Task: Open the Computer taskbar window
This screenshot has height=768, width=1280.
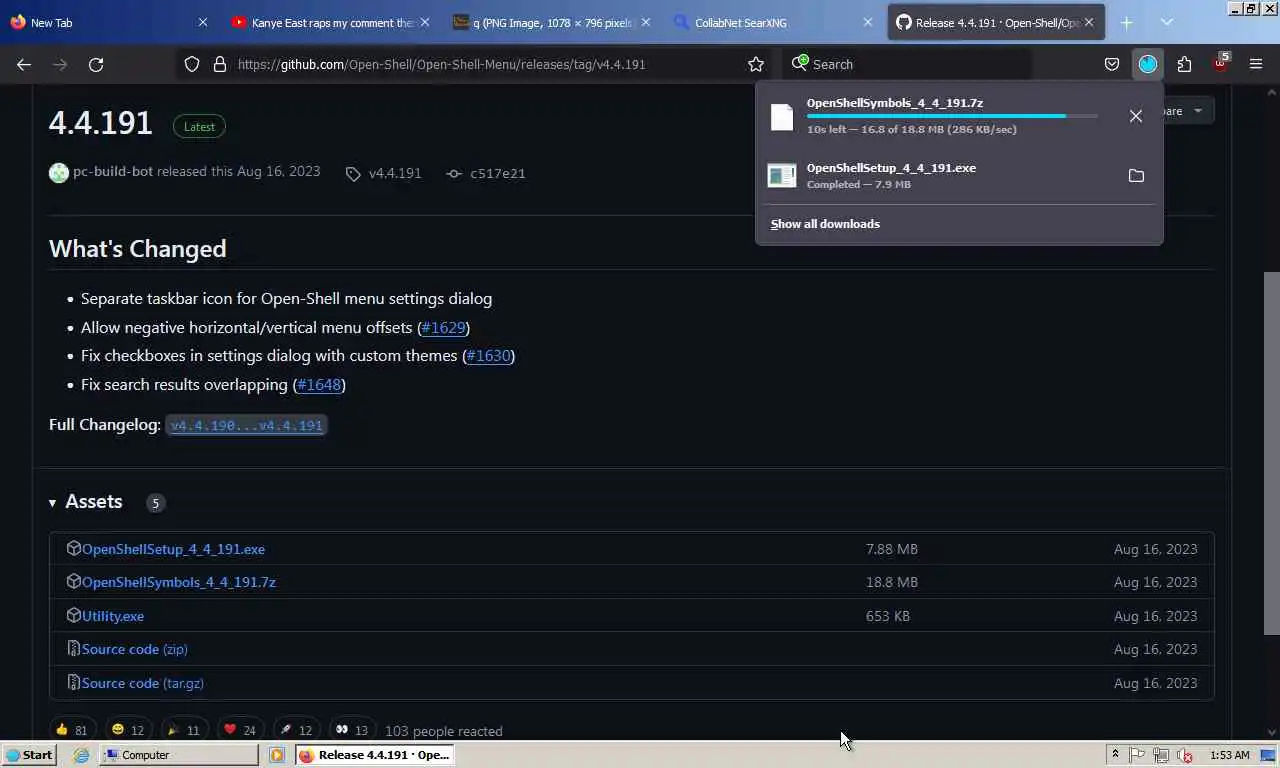Action: [179, 755]
